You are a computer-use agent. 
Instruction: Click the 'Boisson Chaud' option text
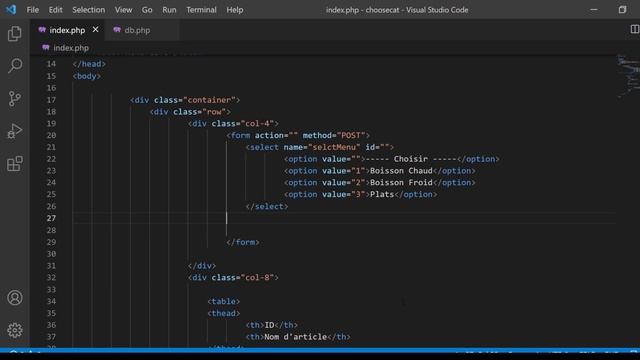(401, 171)
